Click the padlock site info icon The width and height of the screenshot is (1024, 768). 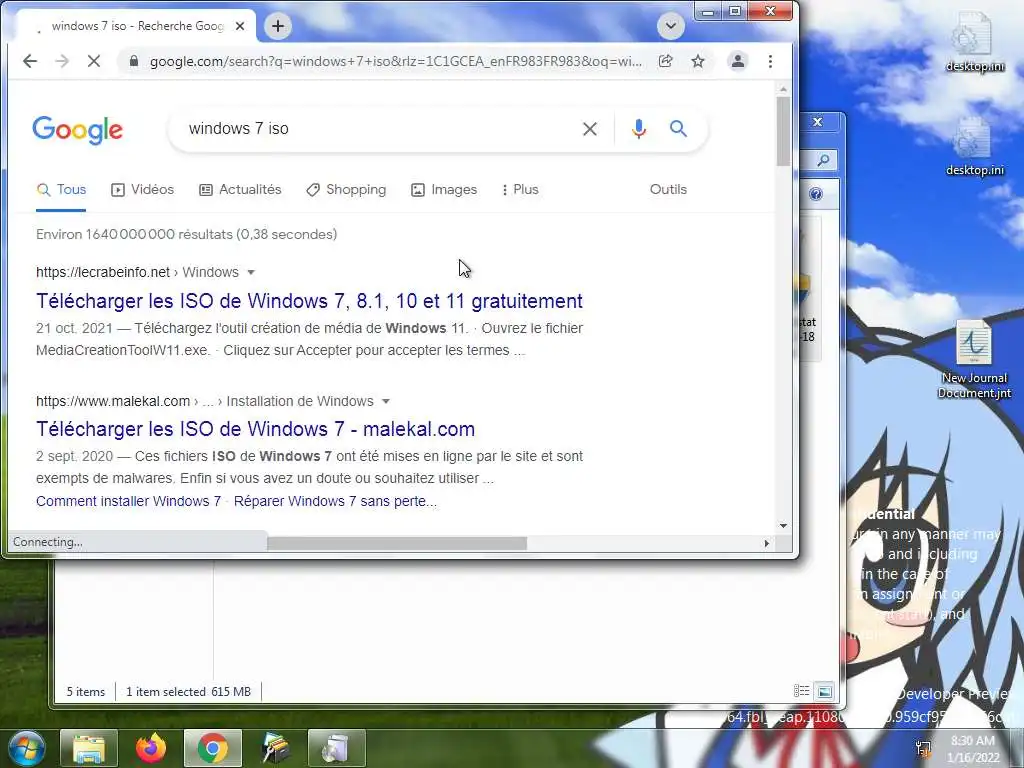(x=134, y=61)
